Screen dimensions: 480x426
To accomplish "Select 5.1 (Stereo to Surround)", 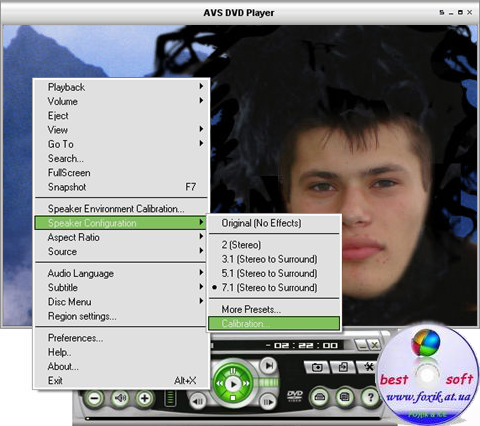I will tap(274, 274).
